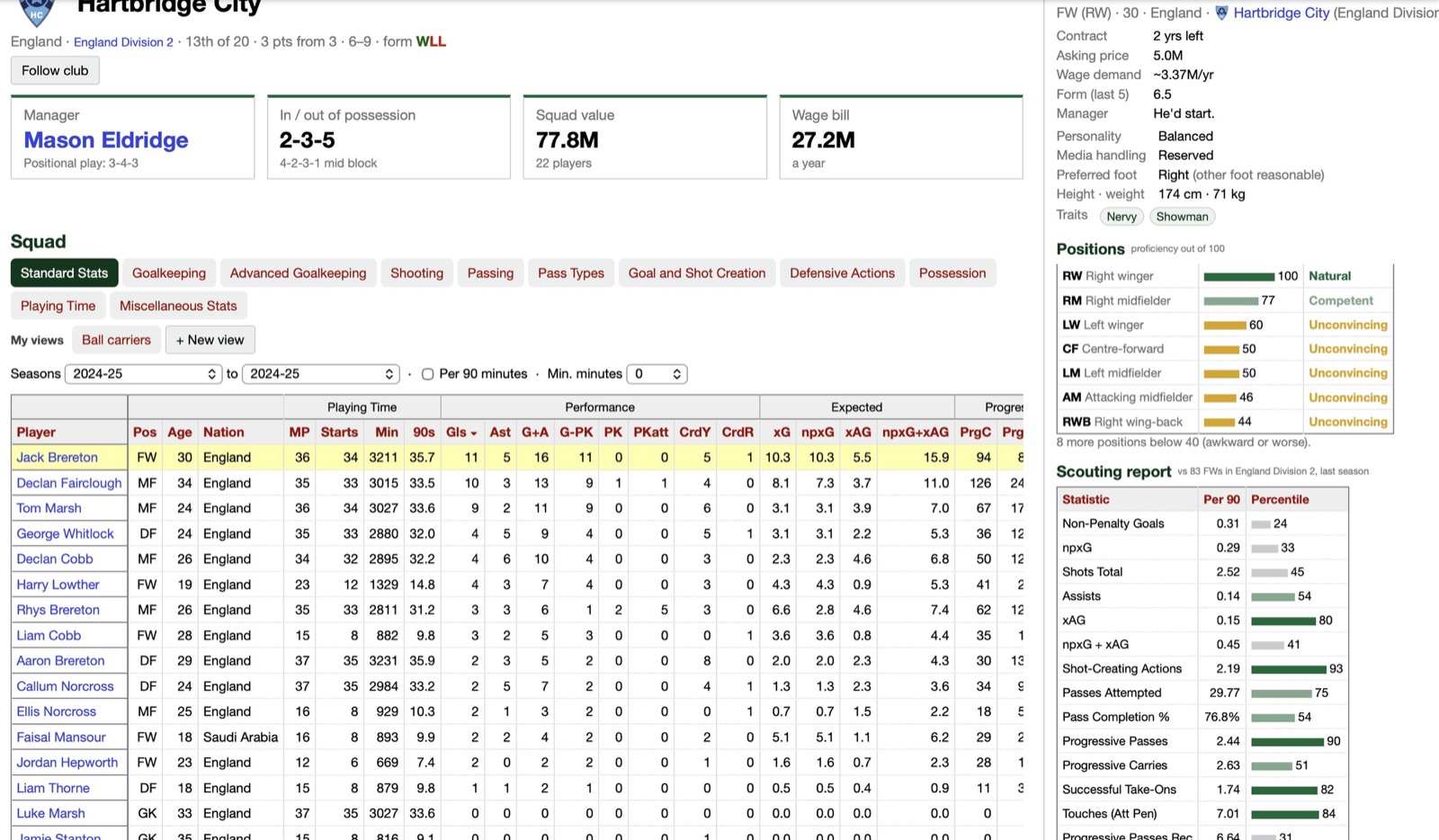Open Rhys Brereton's player link
This screenshot has height=840, width=1439.
point(58,610)
